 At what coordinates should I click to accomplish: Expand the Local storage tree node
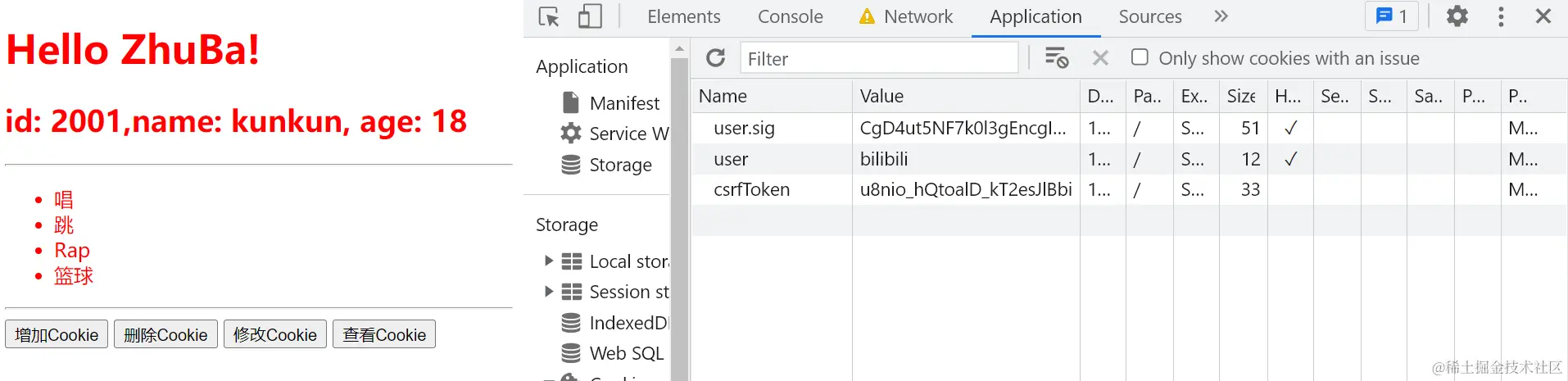(549, 261)
